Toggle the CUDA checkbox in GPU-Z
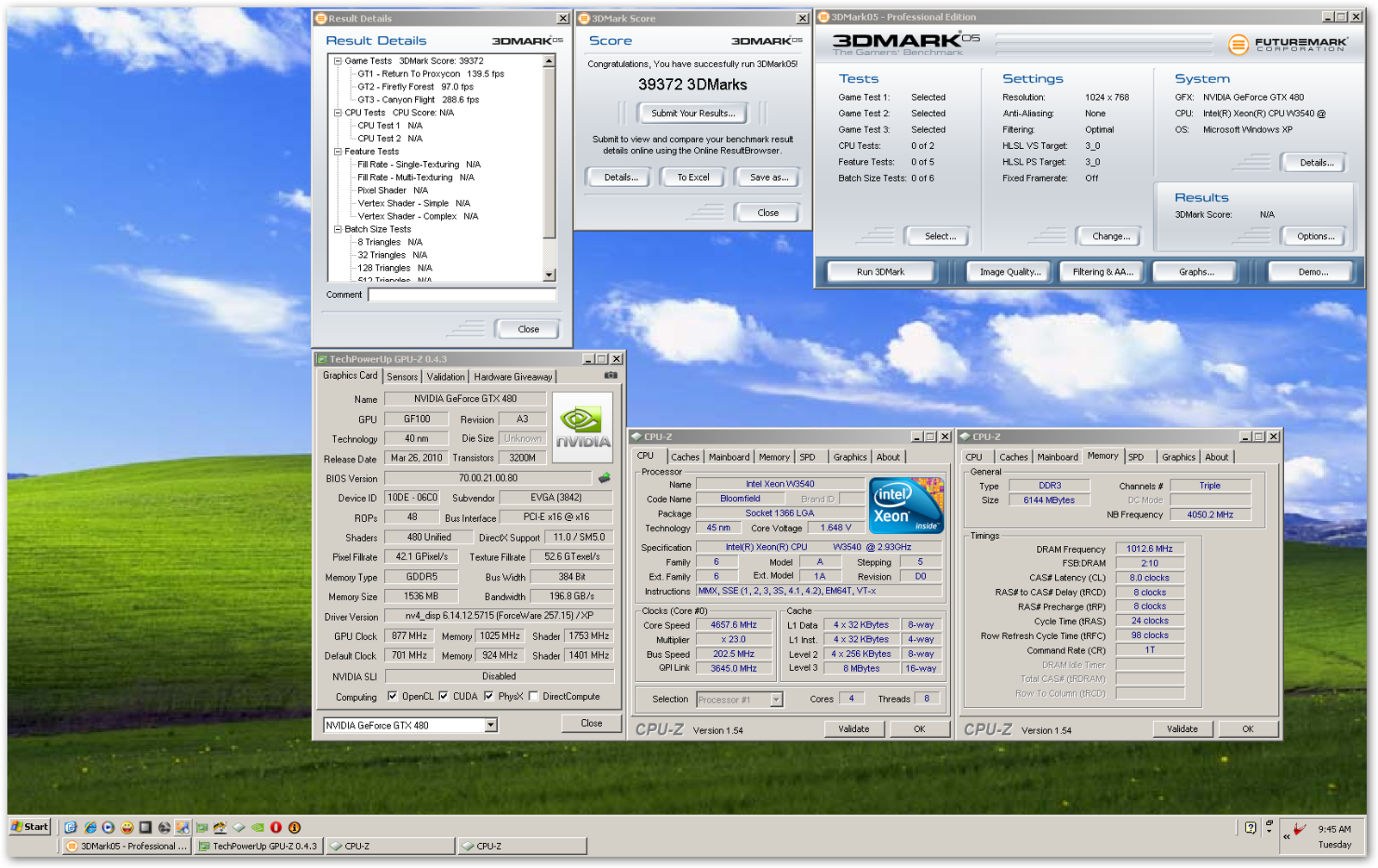1378x868 pixels. coord(444,697)
